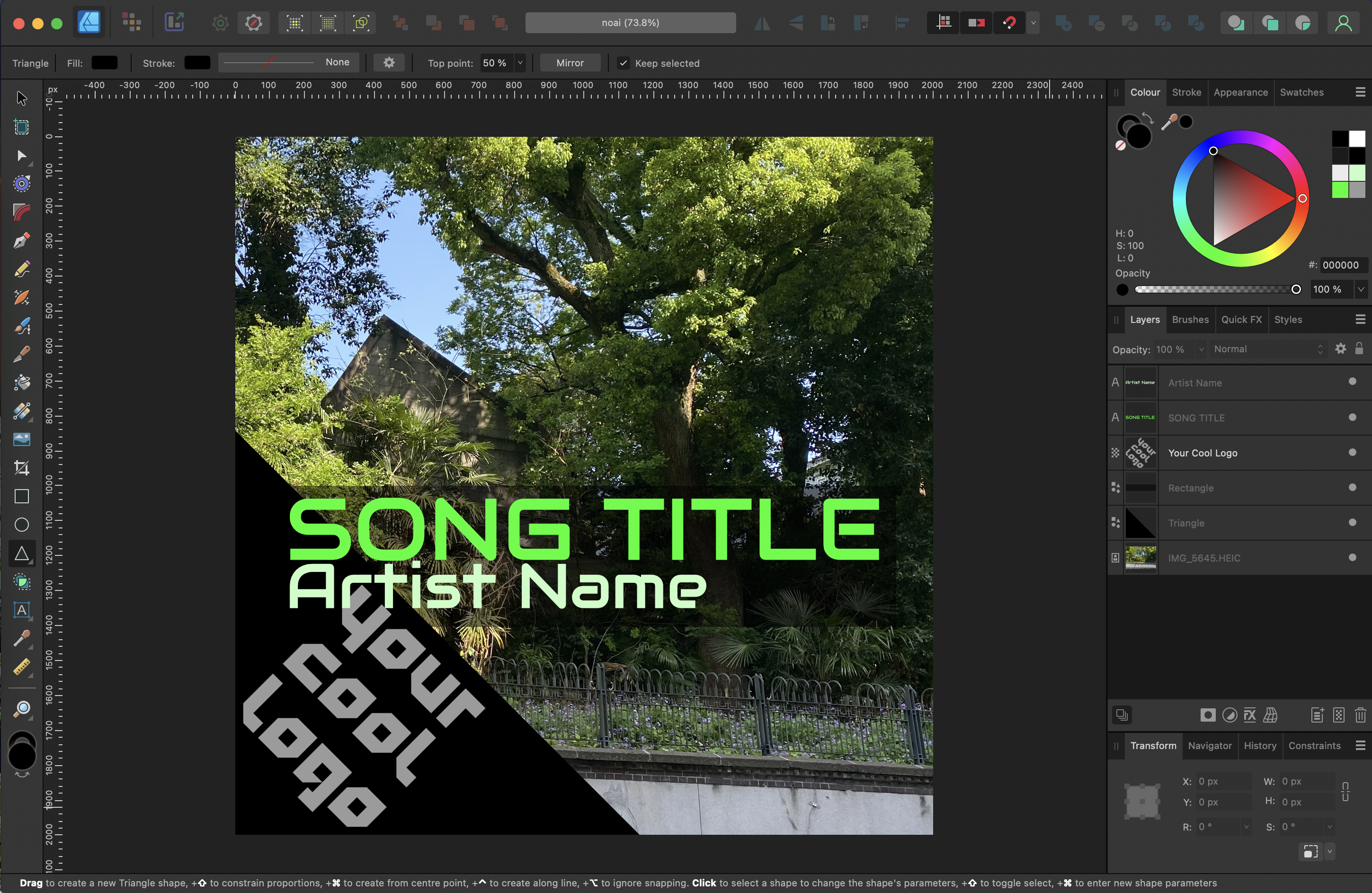
Task: Select the Rectangle shape tool
Action: tap(21, 496)
